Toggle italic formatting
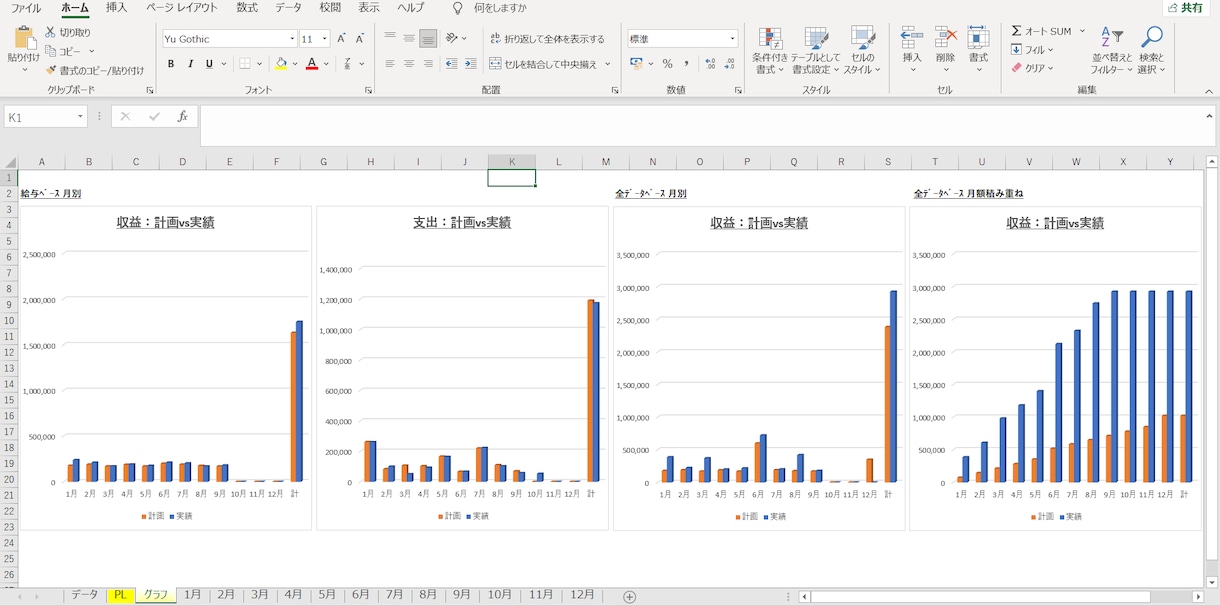This screenshot has height=606, width=1220. coord(190,64)
